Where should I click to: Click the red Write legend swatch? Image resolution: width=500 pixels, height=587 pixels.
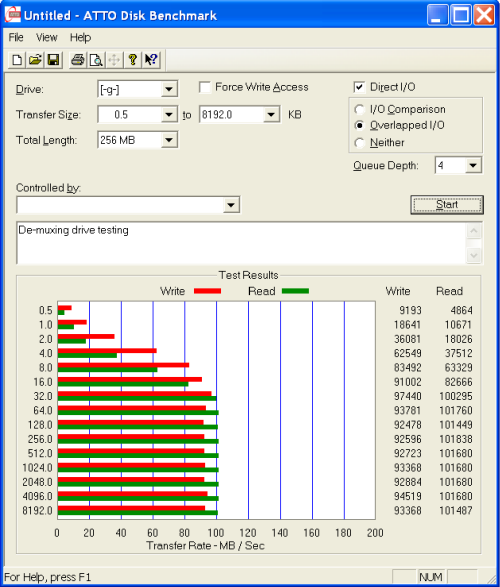[x=207, y=291]
